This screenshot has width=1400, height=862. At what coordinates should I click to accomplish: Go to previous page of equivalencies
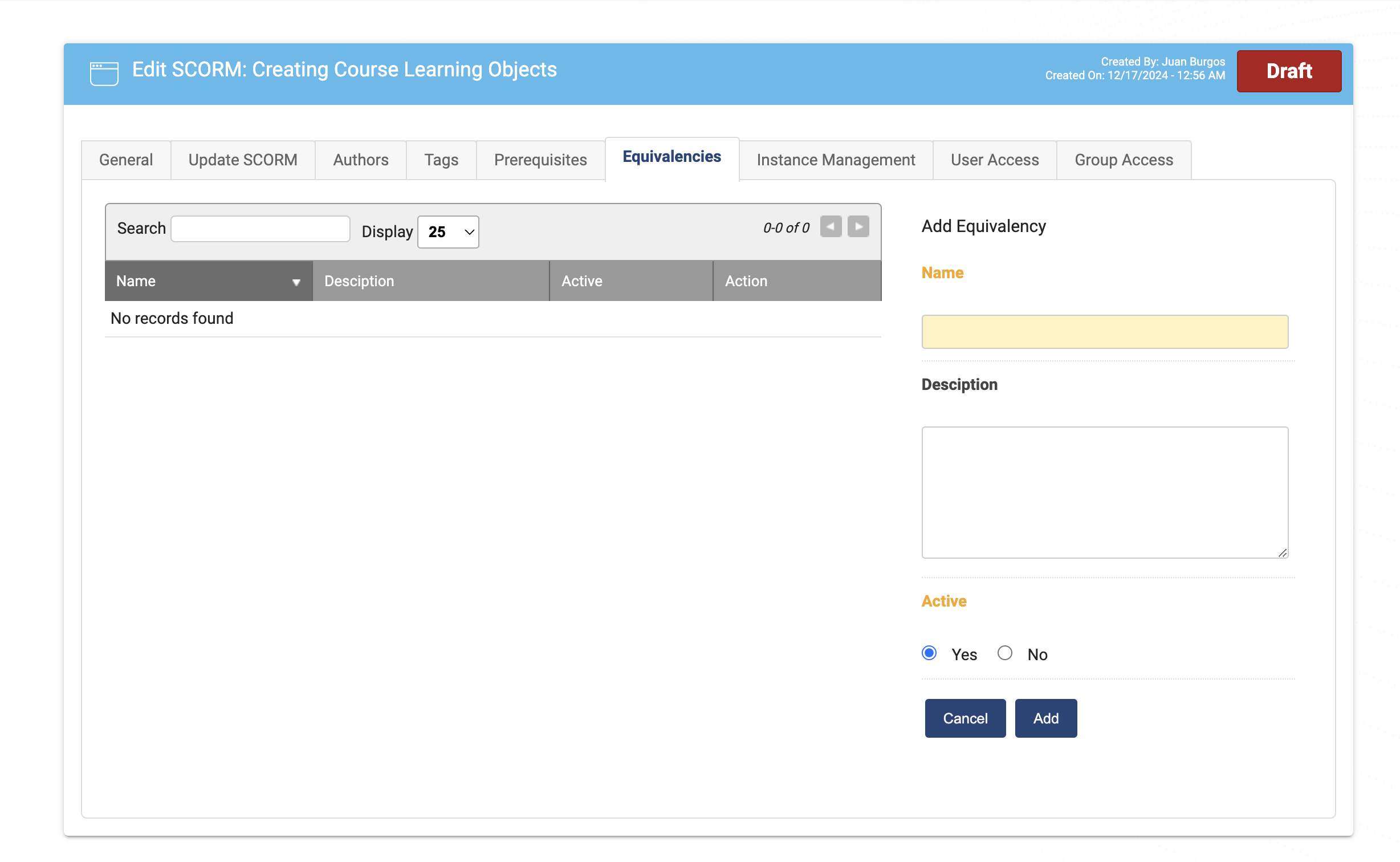pos(831,226)
